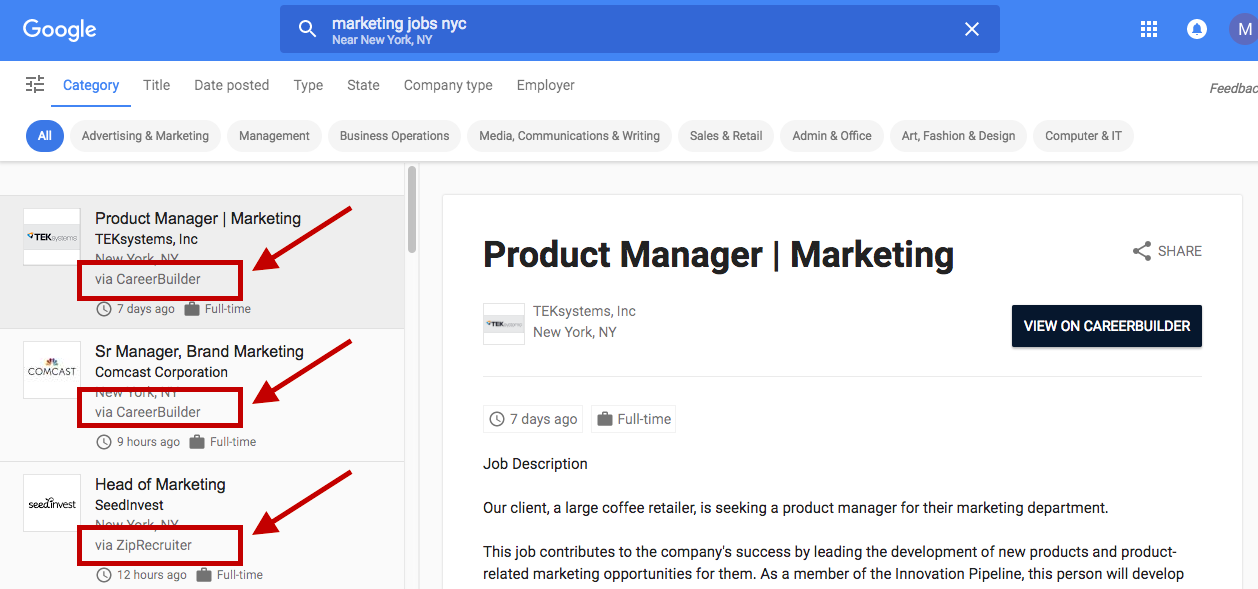
Task: Click the search magnifier icon
Action: click(308, 29)
